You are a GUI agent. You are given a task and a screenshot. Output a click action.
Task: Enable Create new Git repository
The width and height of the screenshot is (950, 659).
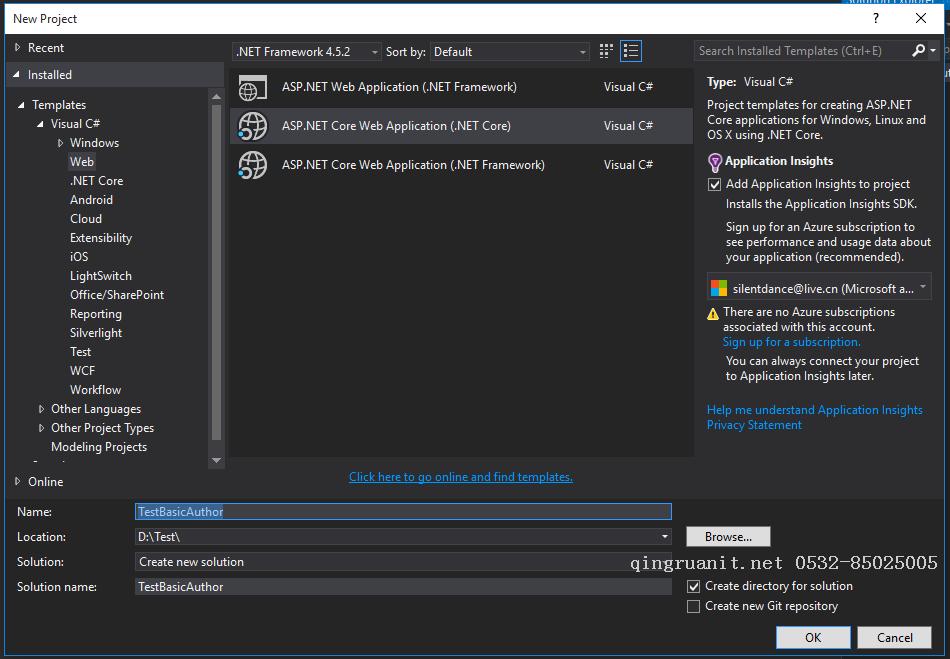coord(694,607)
